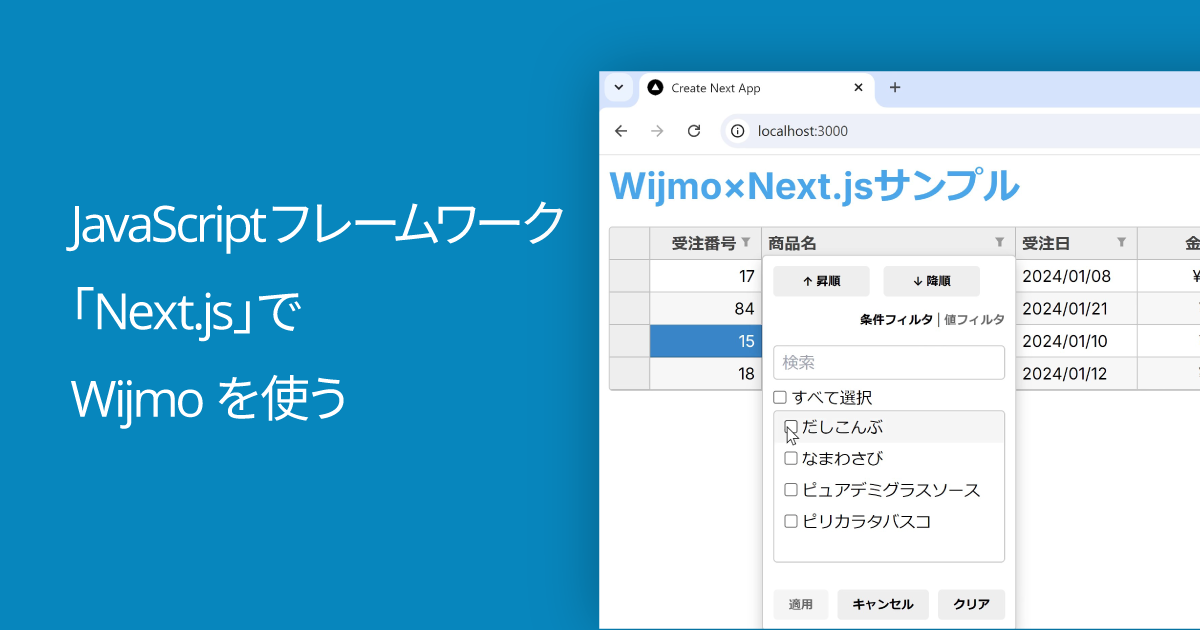Viewport: 1200px width, 630px height.
Task: Open the 商品名 column filter dropdown
Action: 999,242
